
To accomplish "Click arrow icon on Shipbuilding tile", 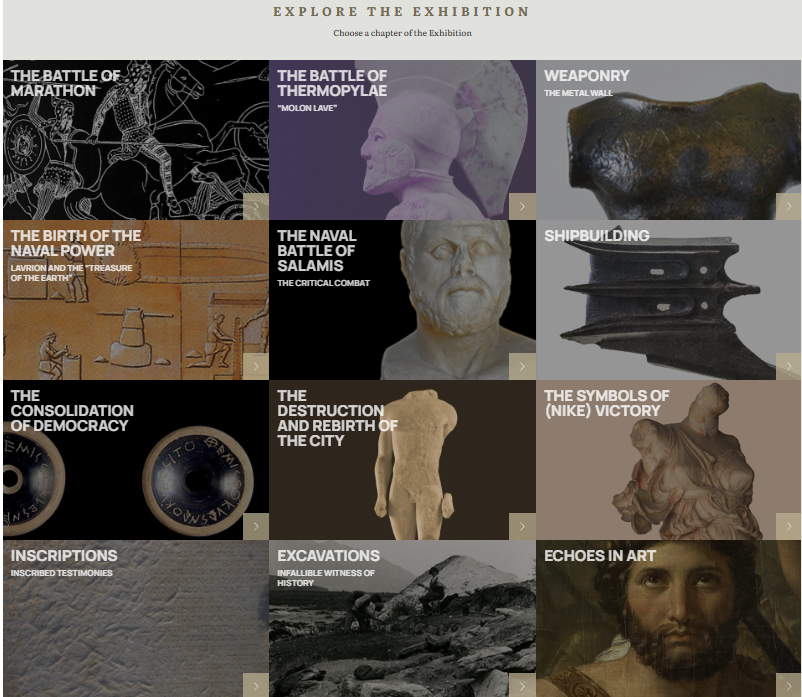I will point(789,366).
